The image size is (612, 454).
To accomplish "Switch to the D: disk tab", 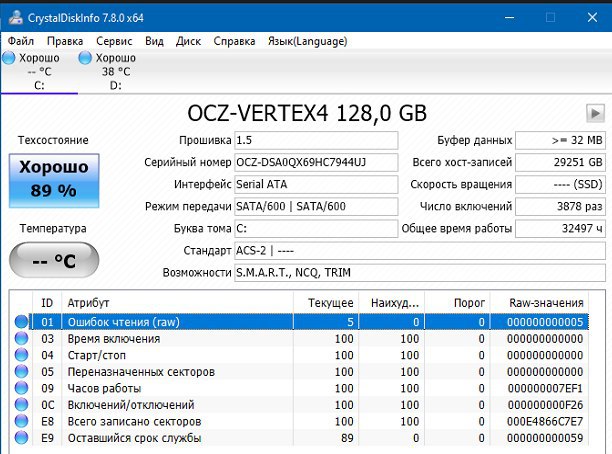I will click(x=116, y=71).
